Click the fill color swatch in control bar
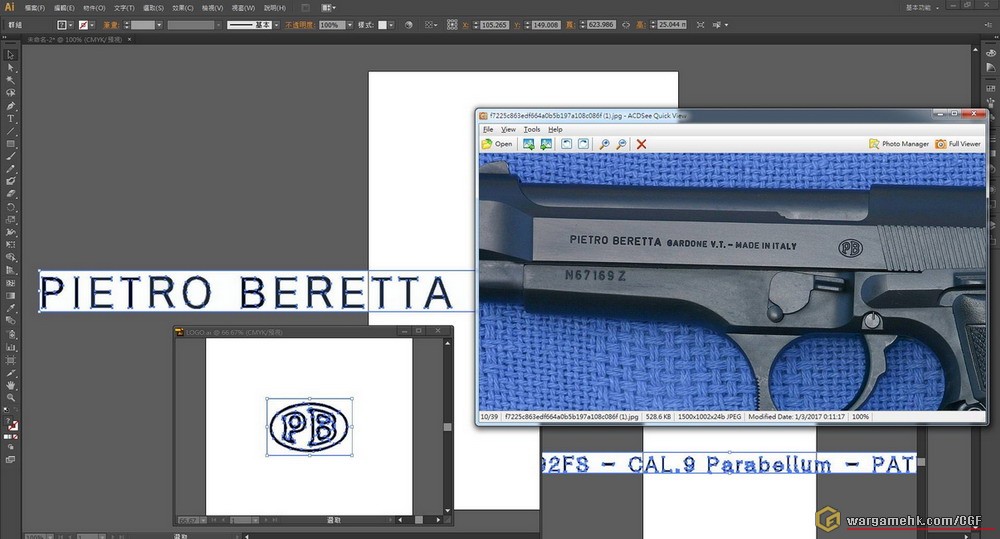Image resolution: width=1000 pixels, height=539 pixels. 62,24
